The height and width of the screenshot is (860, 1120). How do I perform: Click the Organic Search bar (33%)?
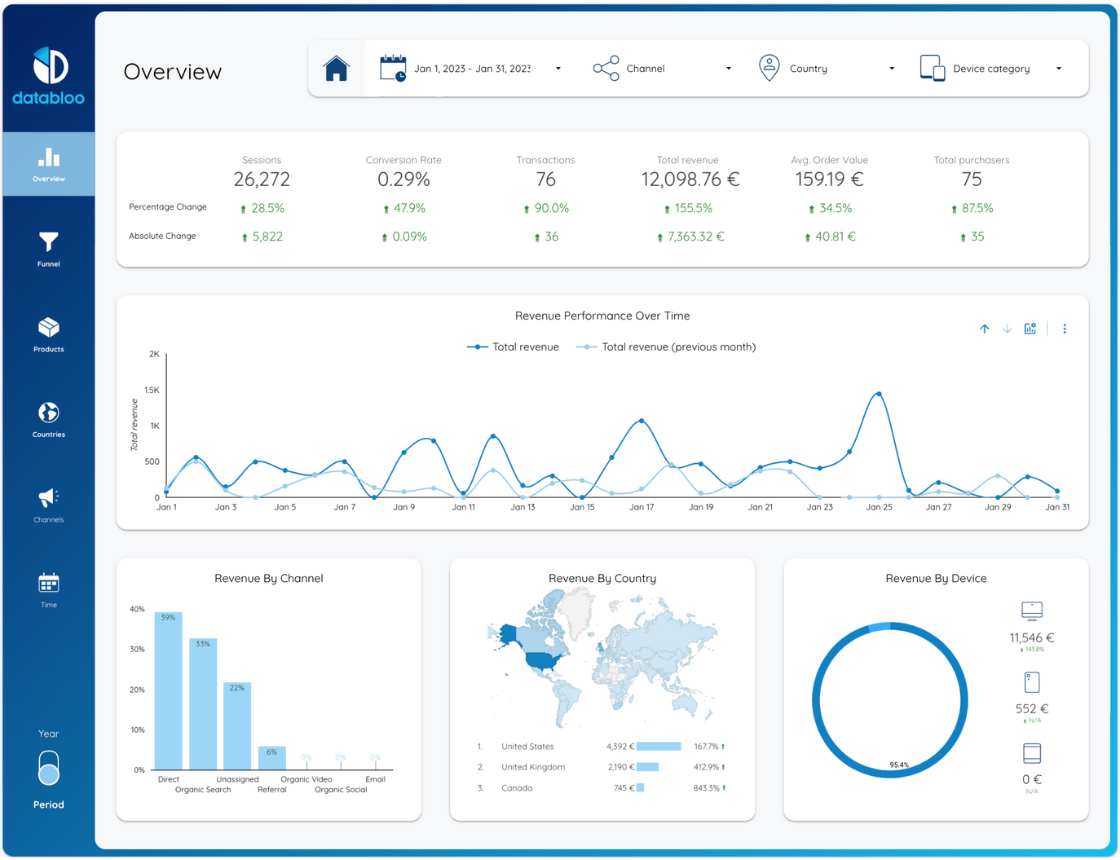(203, 704)
